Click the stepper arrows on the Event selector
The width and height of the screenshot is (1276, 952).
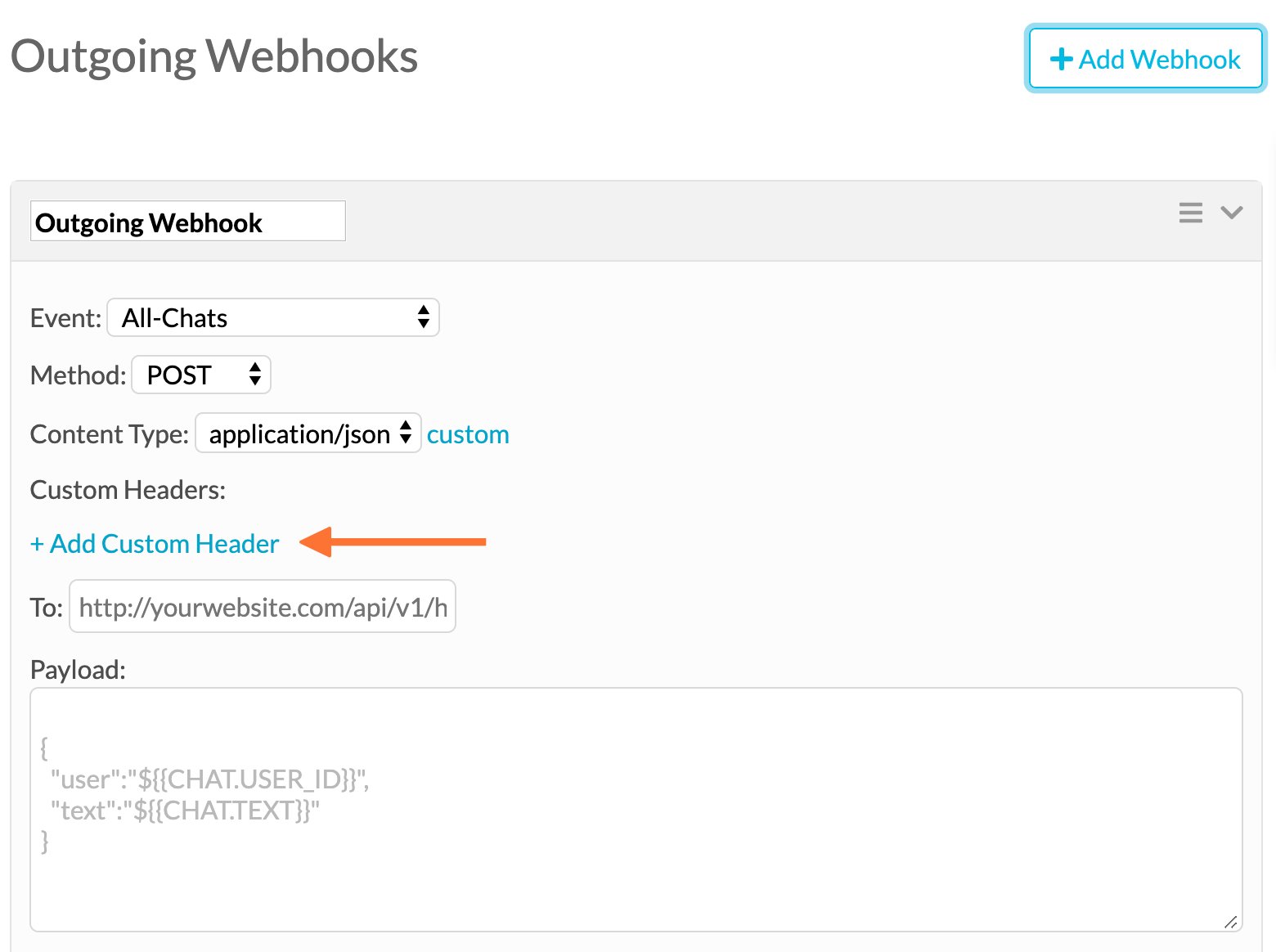[x=424, y=317]
